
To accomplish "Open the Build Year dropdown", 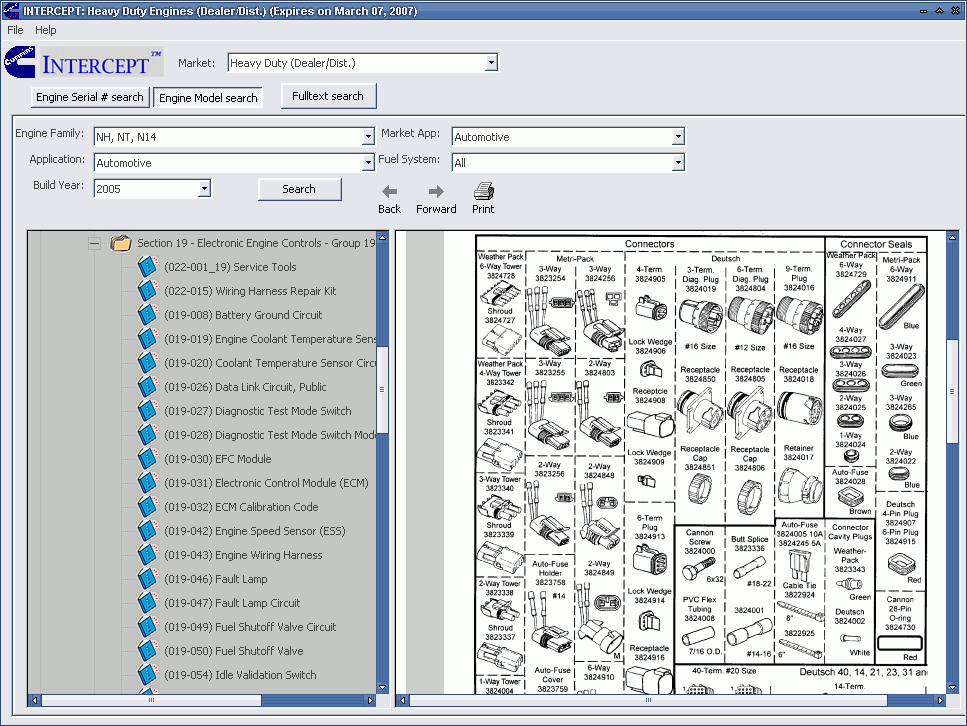I will (x=204, y=189).
